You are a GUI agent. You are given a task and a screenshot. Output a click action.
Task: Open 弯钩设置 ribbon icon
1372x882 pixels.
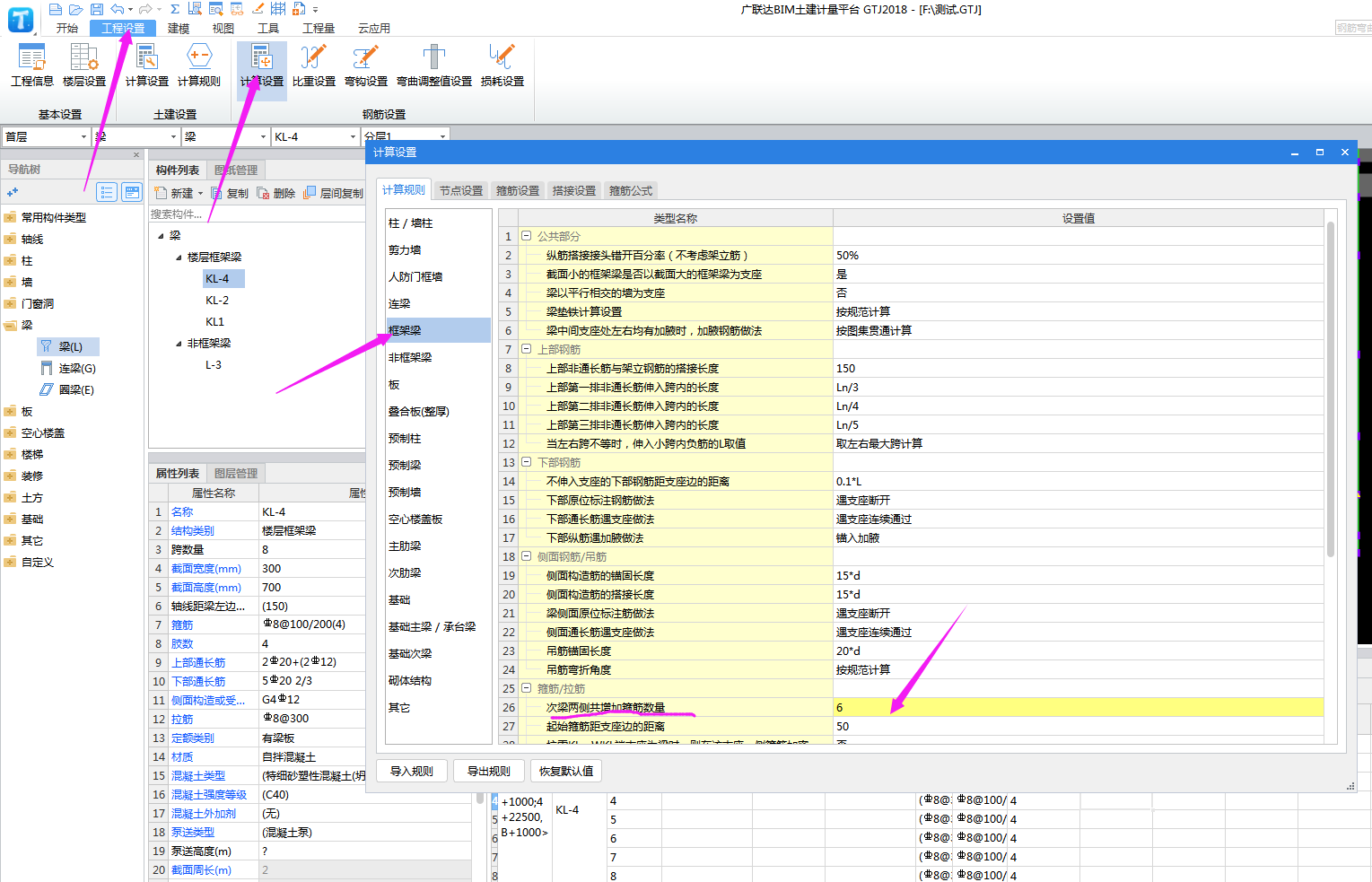[366, 65]
